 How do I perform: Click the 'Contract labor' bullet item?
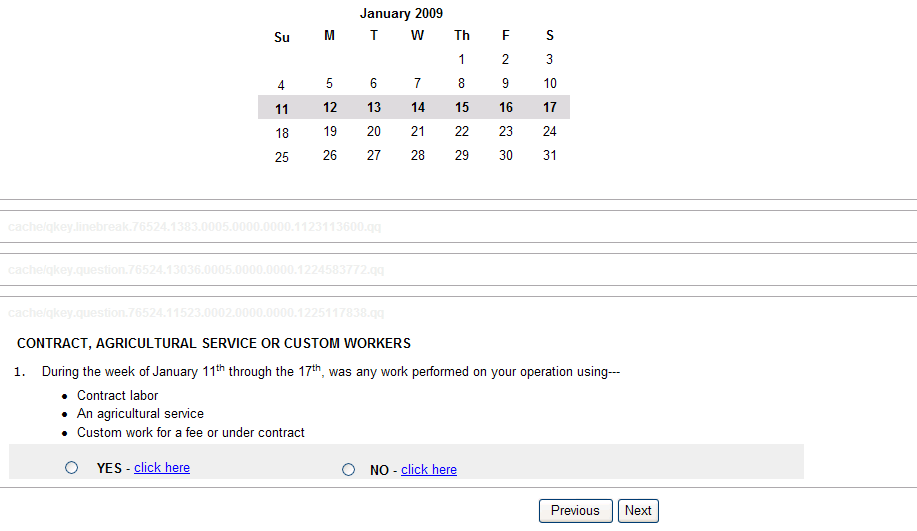[117, 395]
